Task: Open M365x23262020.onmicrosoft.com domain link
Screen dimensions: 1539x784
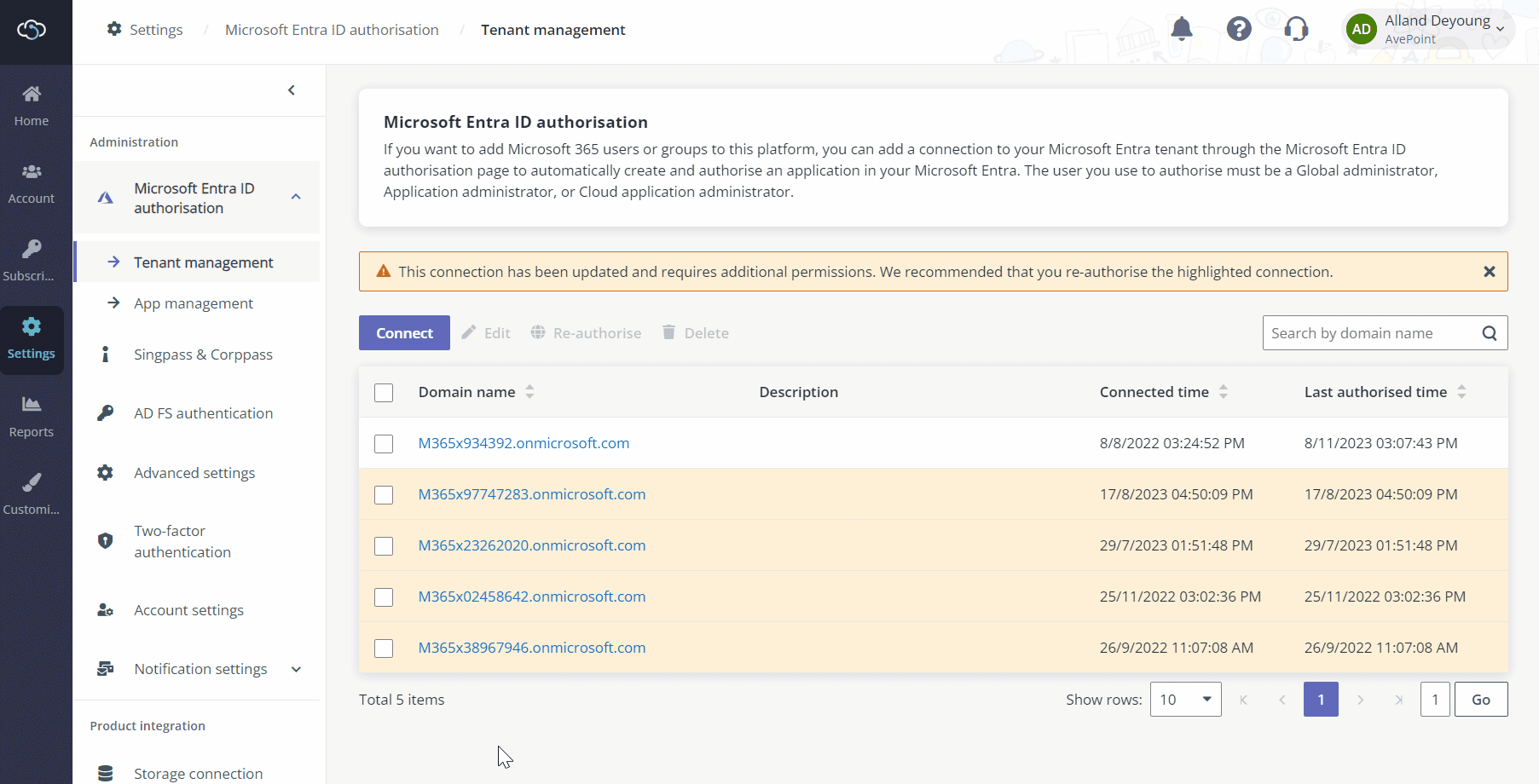Action: pos(532,545)
